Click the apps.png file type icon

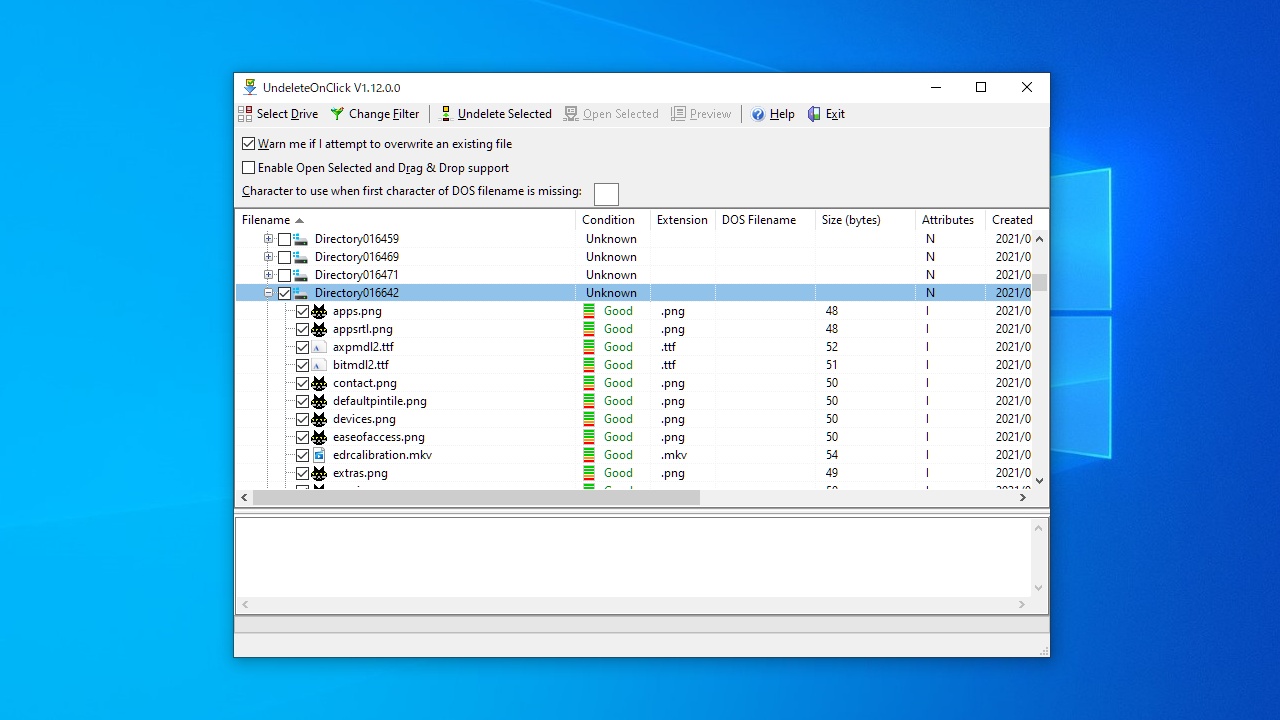click(319, 311)
